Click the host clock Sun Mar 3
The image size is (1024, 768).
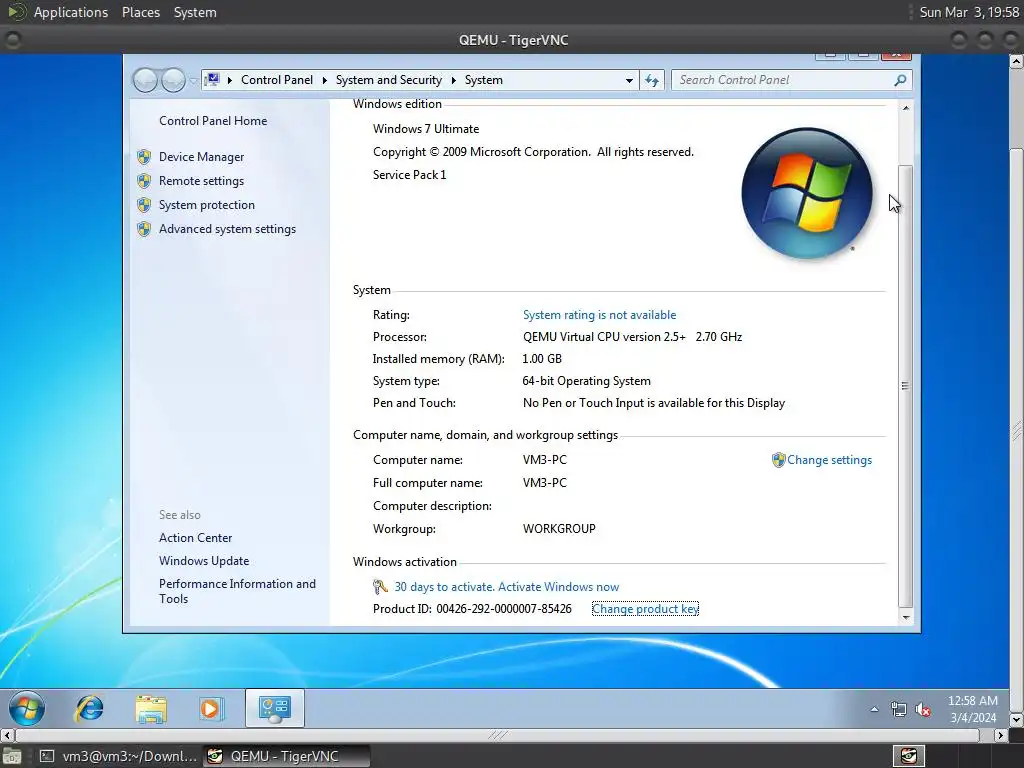(969, 12)
